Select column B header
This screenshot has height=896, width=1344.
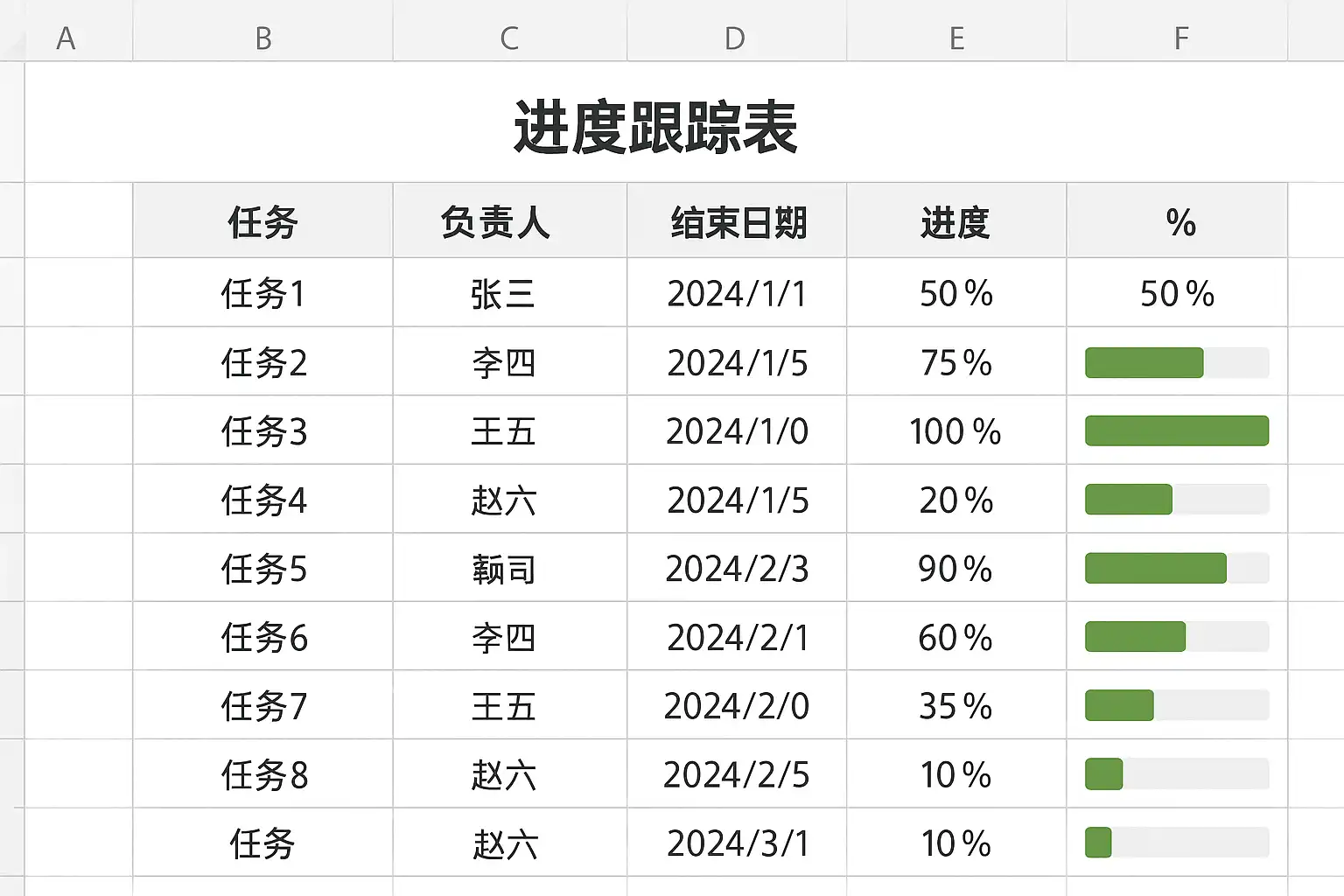click(262, 38)
